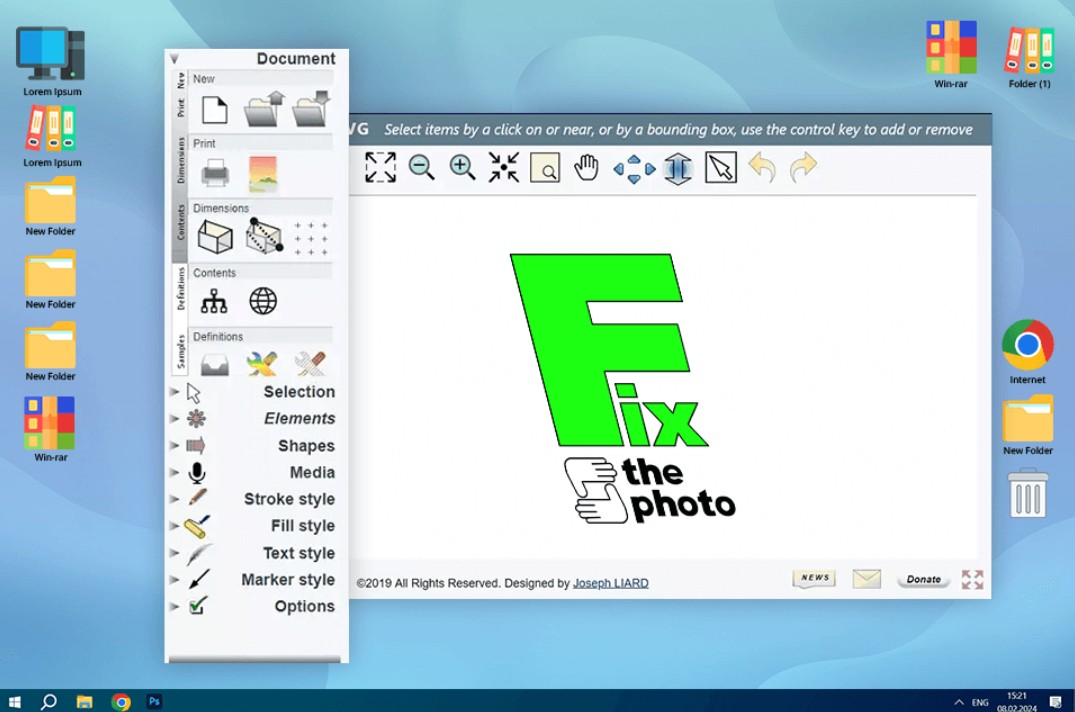Create a new blank document
Viewport: 1075px width, 712px height.
(214, 110)
